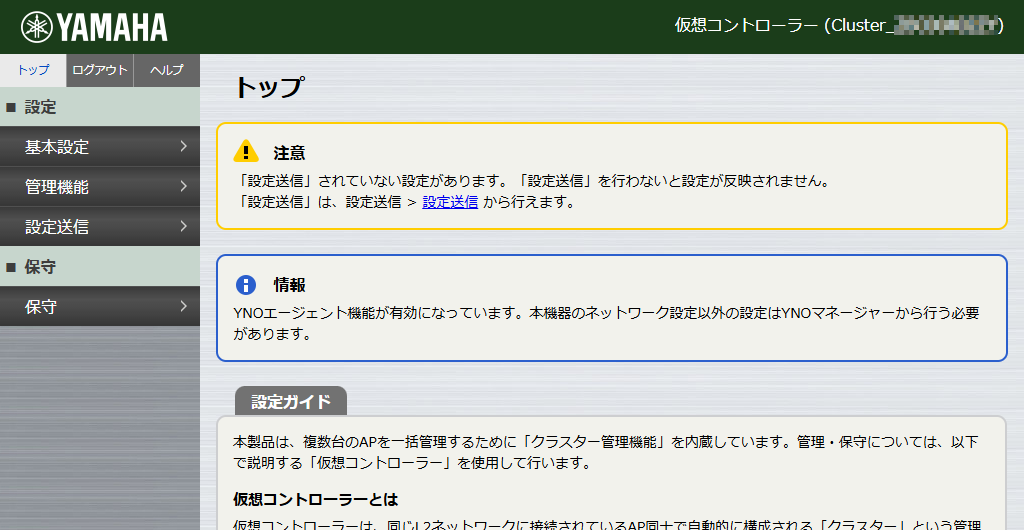Image resolution: width=1024 pixels, height=530 pixels.
Task: Click the Yamaha tuning fork logo
Action: tap(37, 27)
